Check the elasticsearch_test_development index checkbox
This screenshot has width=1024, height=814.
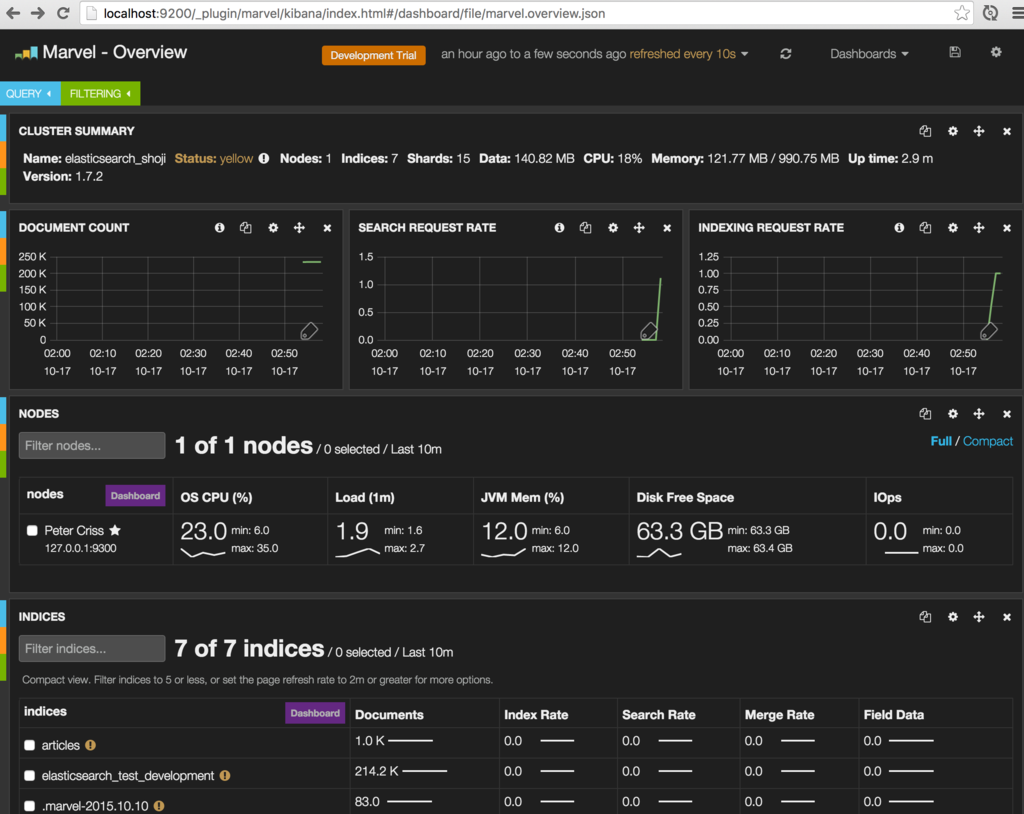click(29, 775)
